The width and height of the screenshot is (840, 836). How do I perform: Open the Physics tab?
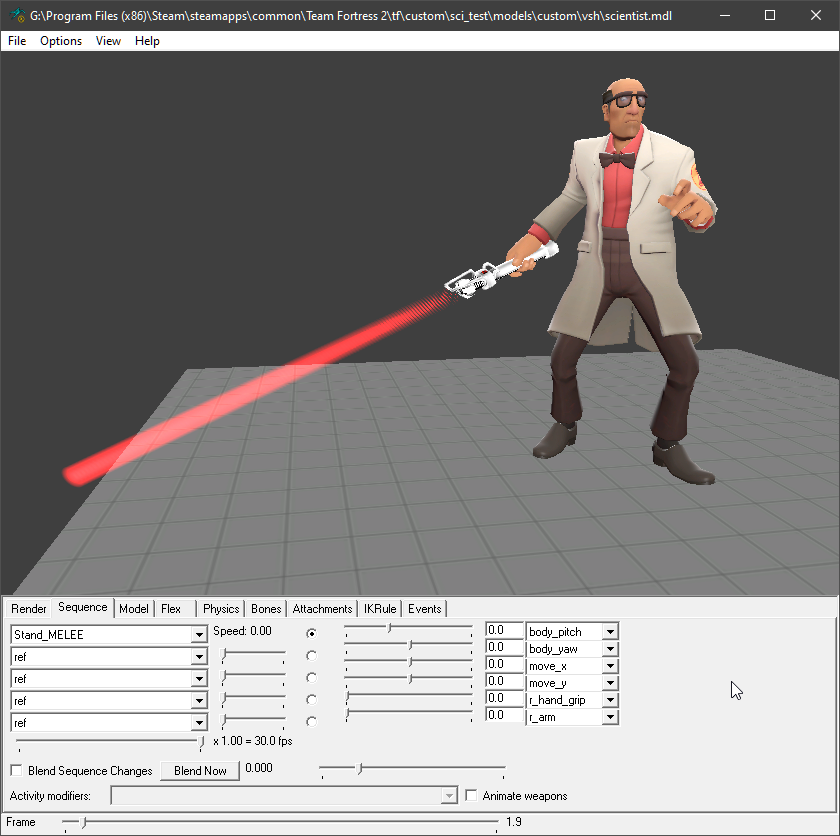click(x=221, y=609)
